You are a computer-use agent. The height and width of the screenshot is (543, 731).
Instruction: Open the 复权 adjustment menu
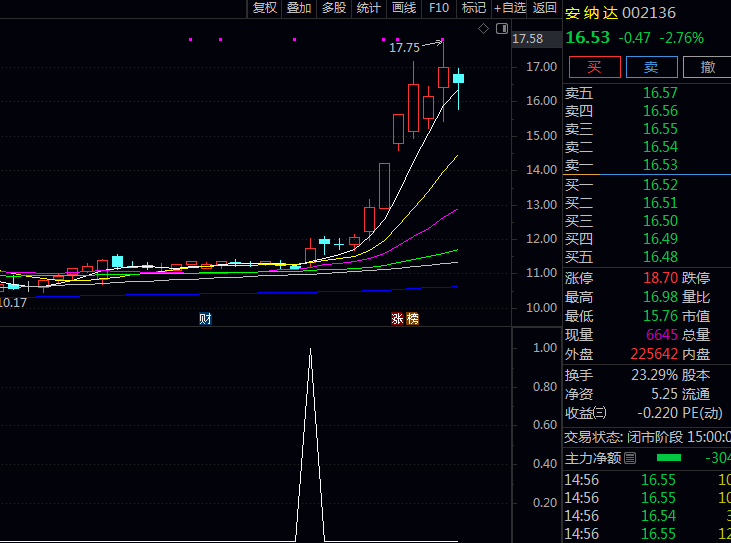click(265, 8)
